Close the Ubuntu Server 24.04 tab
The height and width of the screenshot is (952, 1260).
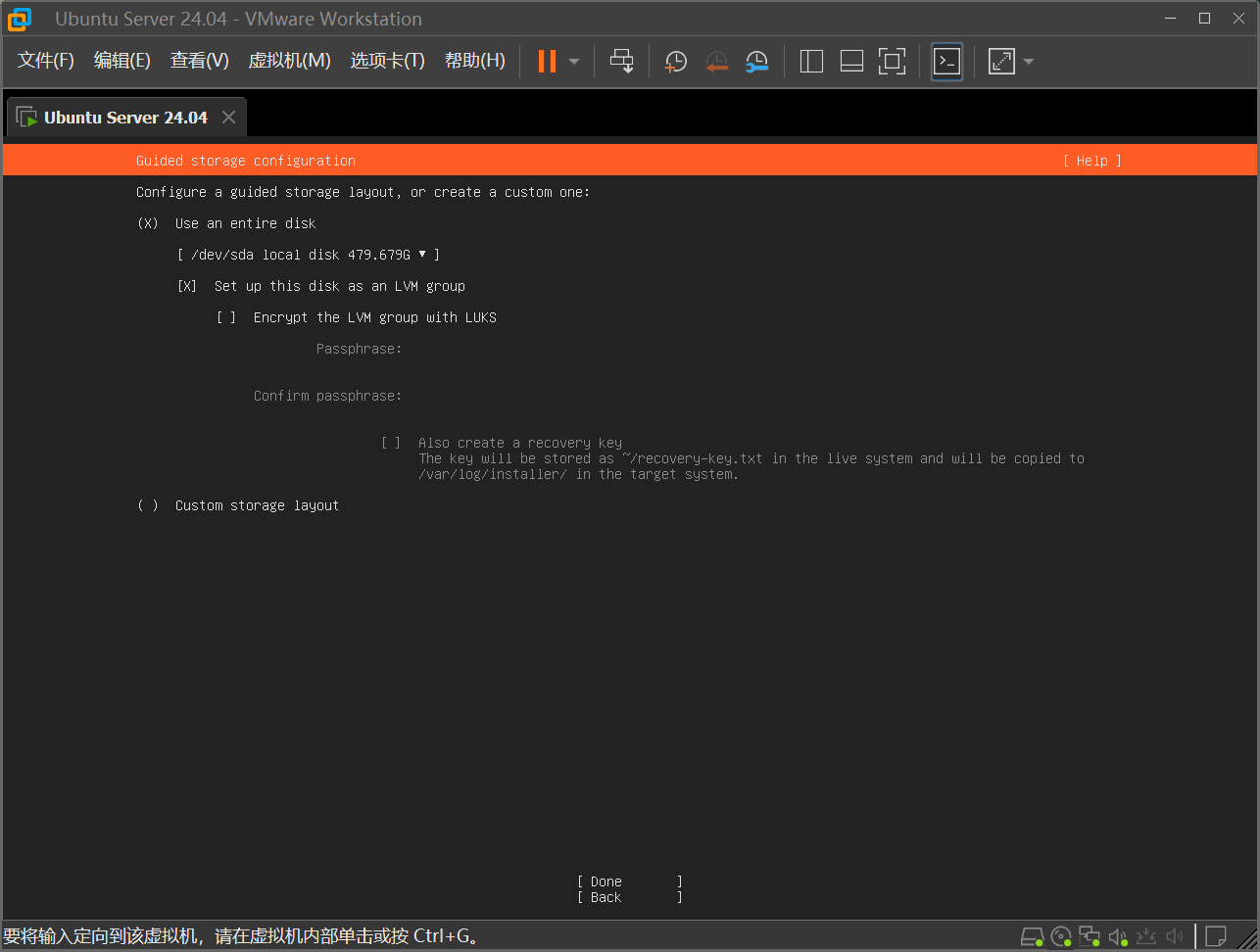click(228, 118)
